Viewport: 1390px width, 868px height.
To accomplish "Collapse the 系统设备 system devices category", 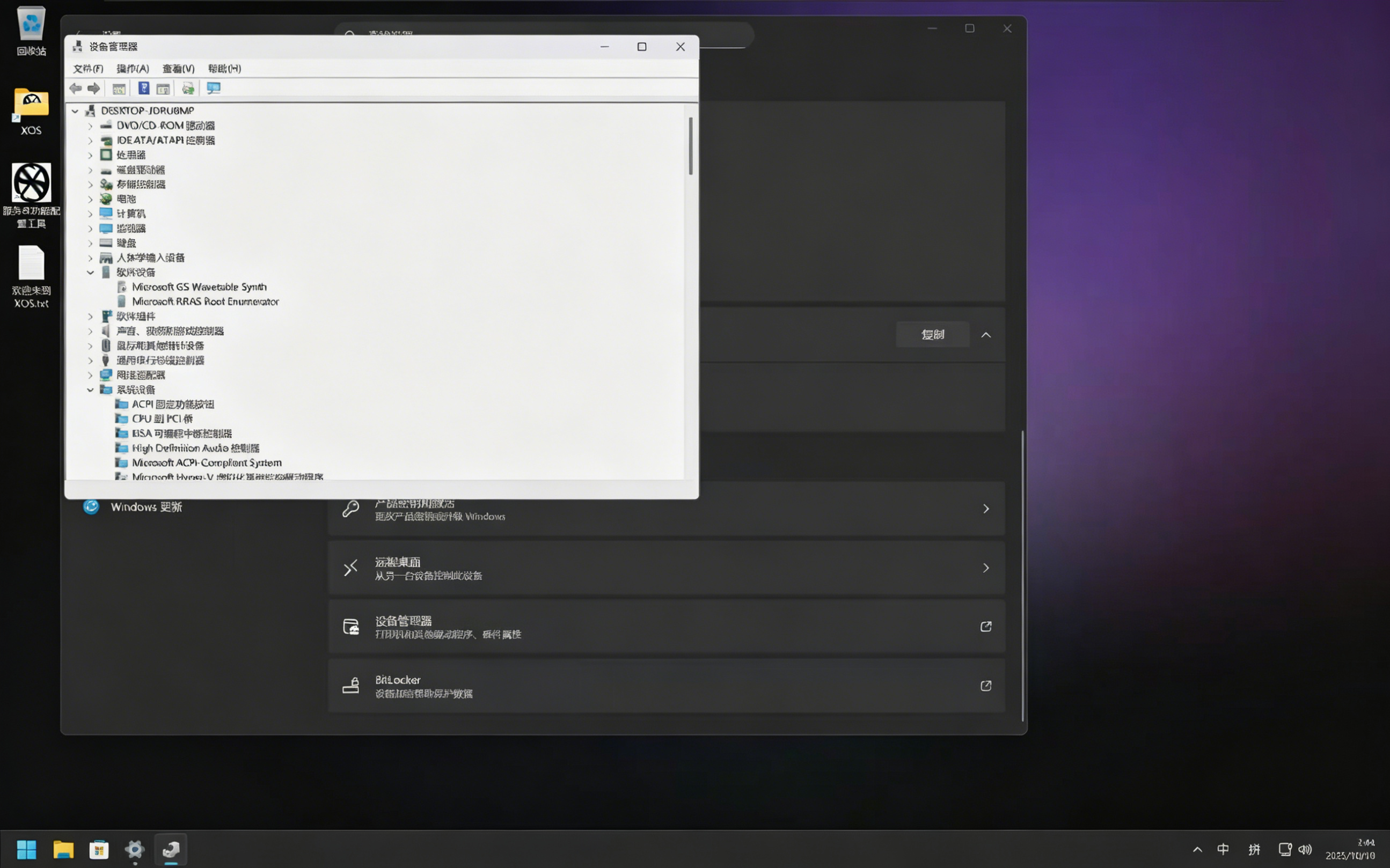I will 90,390.
